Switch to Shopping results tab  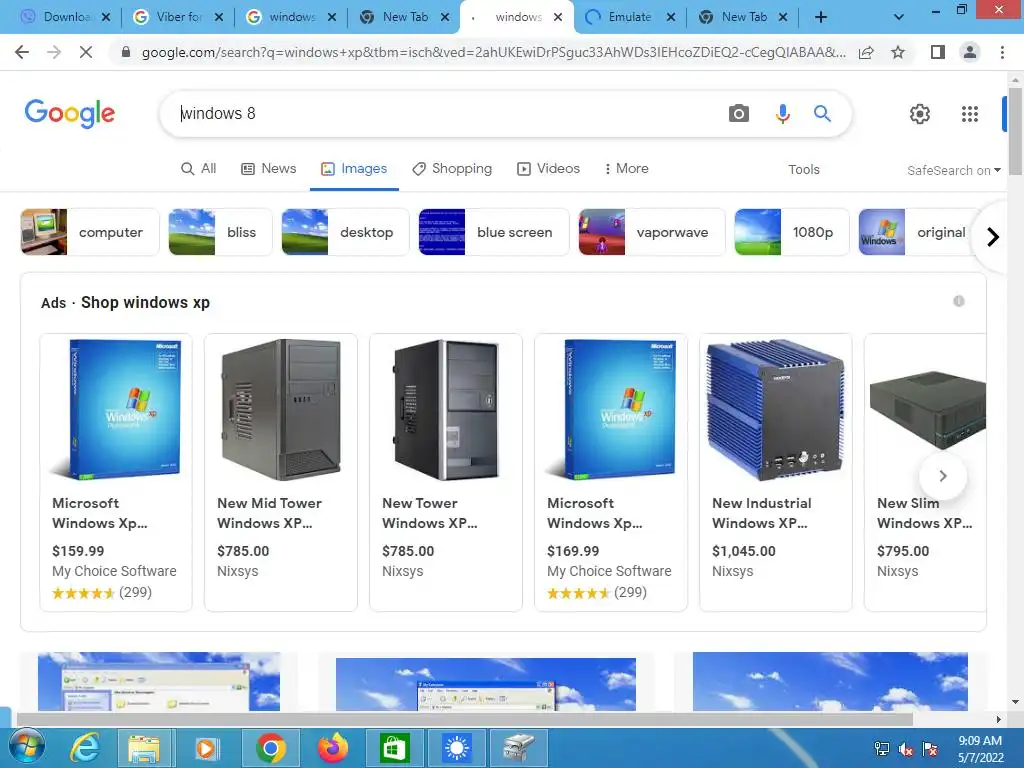click(452, 168)
